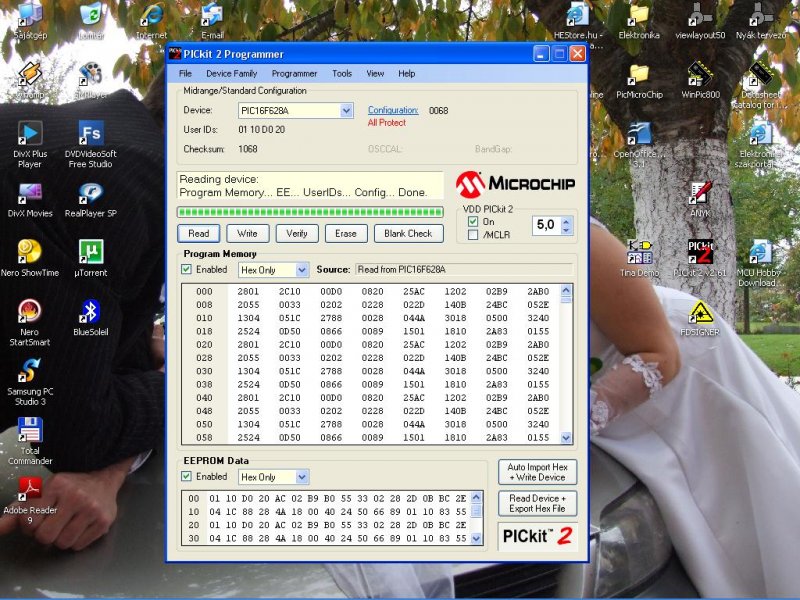Open the Tools menu
The width and height of the screenshot is (800, 600).
click(x=342, y=73)
